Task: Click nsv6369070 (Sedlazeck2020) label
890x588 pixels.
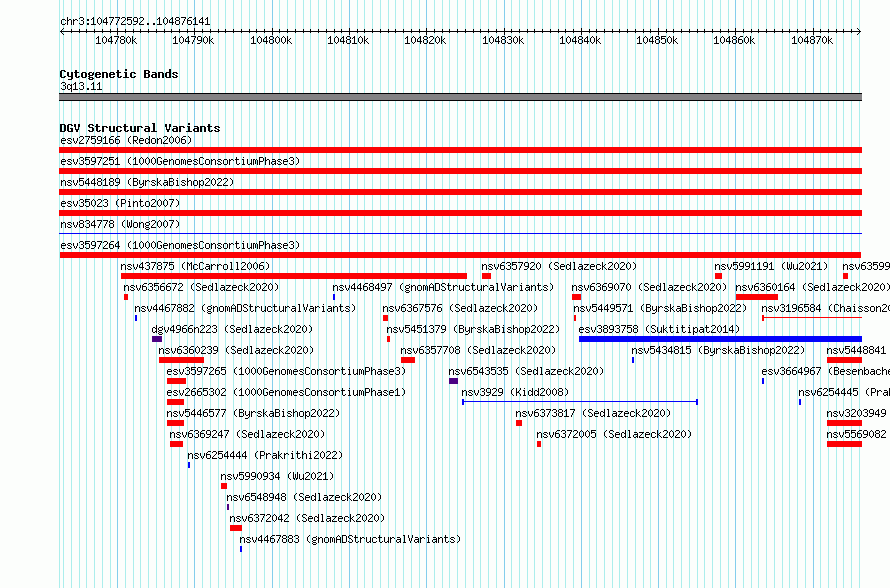Action: pyautogui.click(x=649, y=287)
